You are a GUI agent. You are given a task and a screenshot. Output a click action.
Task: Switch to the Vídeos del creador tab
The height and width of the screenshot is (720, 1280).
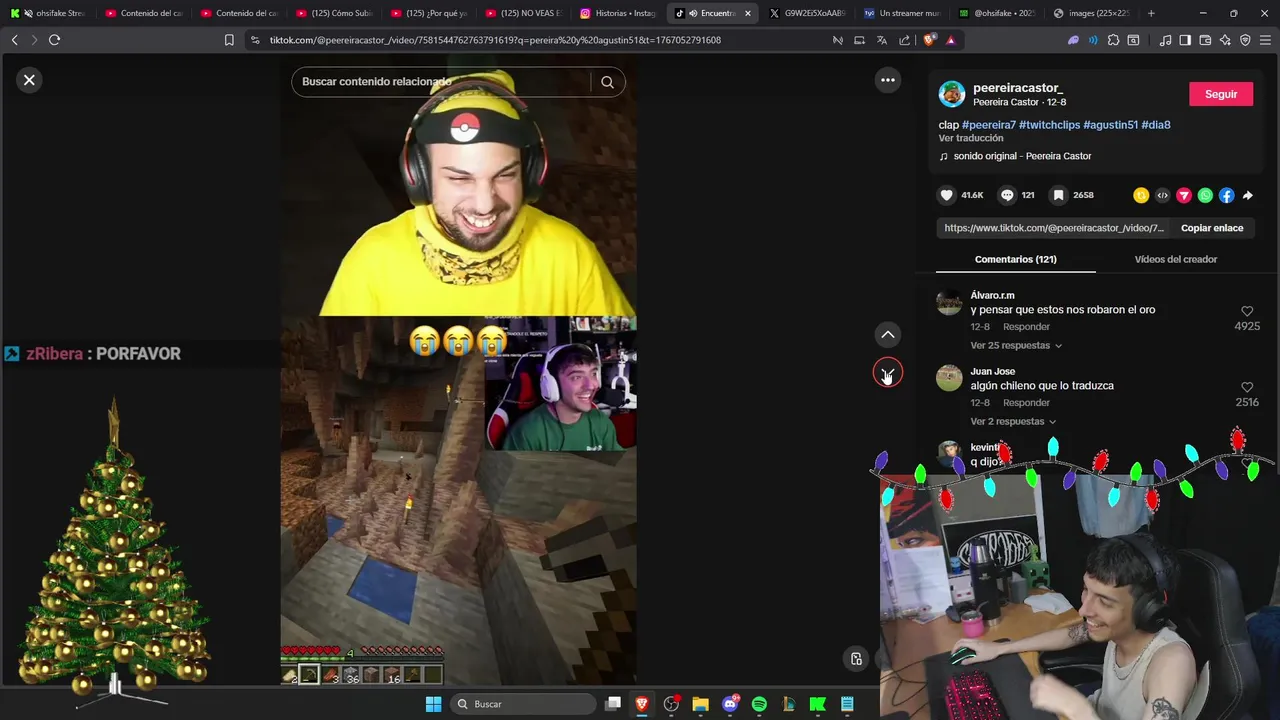[x=1175, y=259]
